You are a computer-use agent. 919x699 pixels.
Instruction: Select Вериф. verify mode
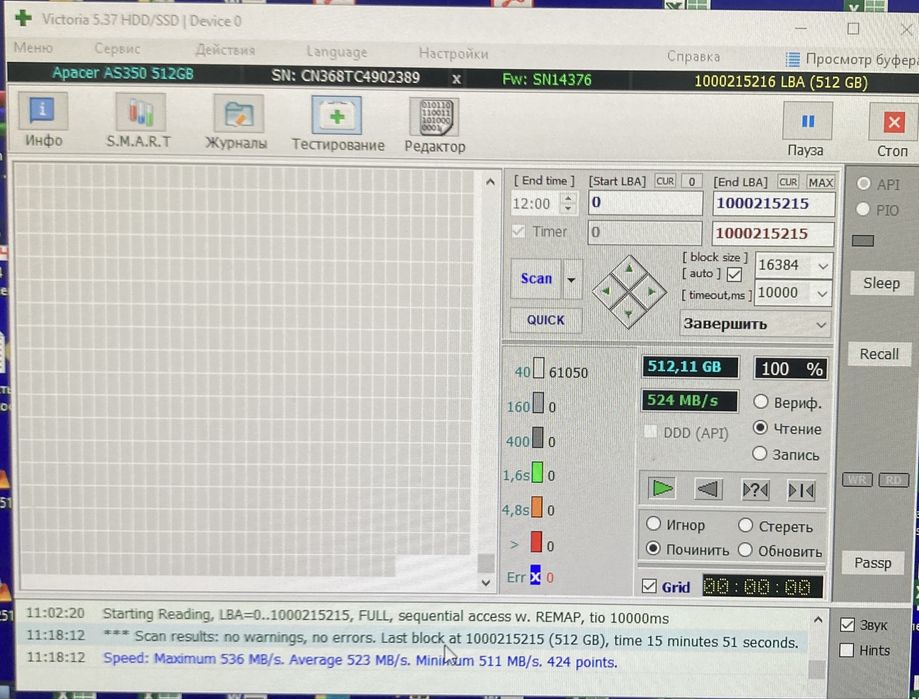point(760,401)
